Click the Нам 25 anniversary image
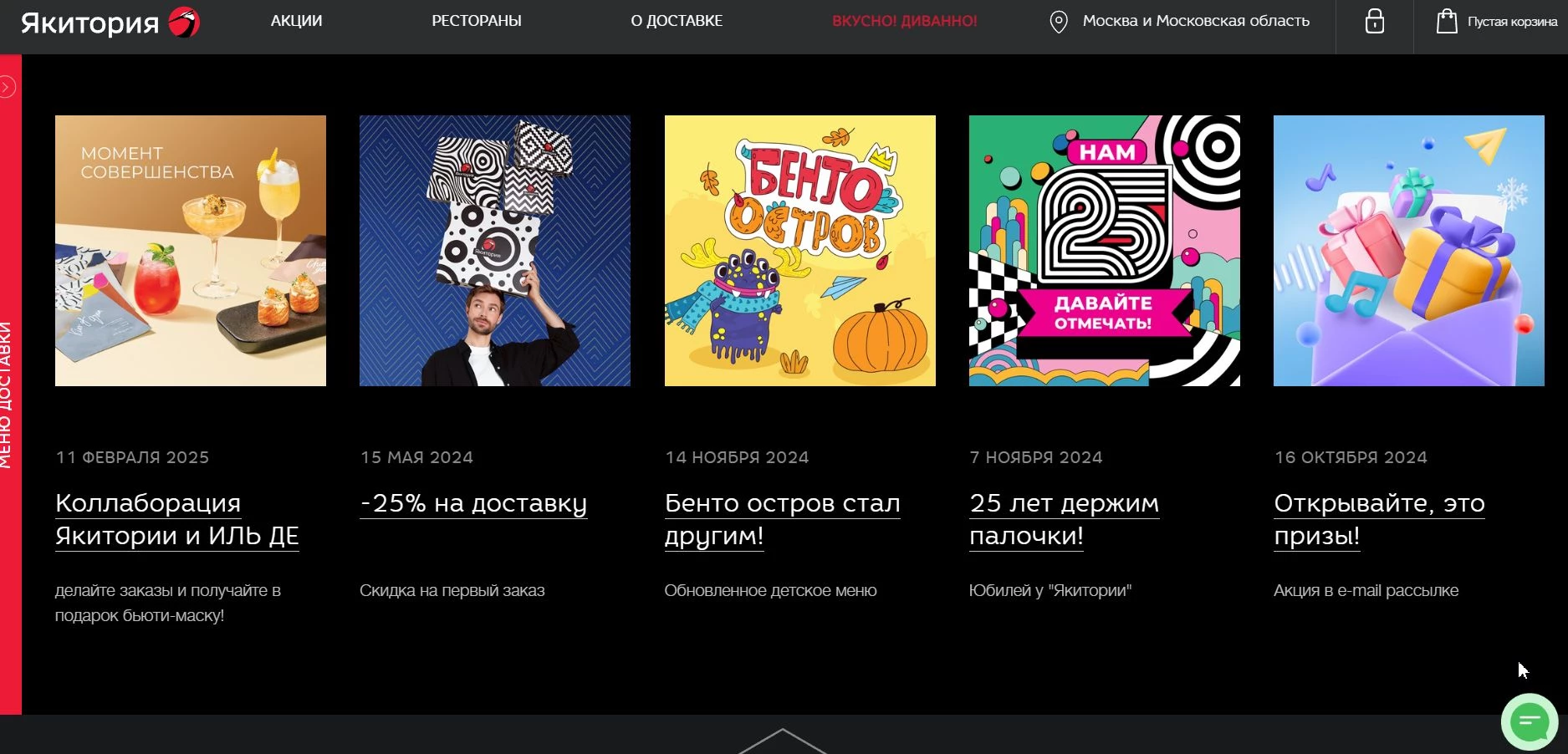1568x754 pixels. coord(1105,251)
